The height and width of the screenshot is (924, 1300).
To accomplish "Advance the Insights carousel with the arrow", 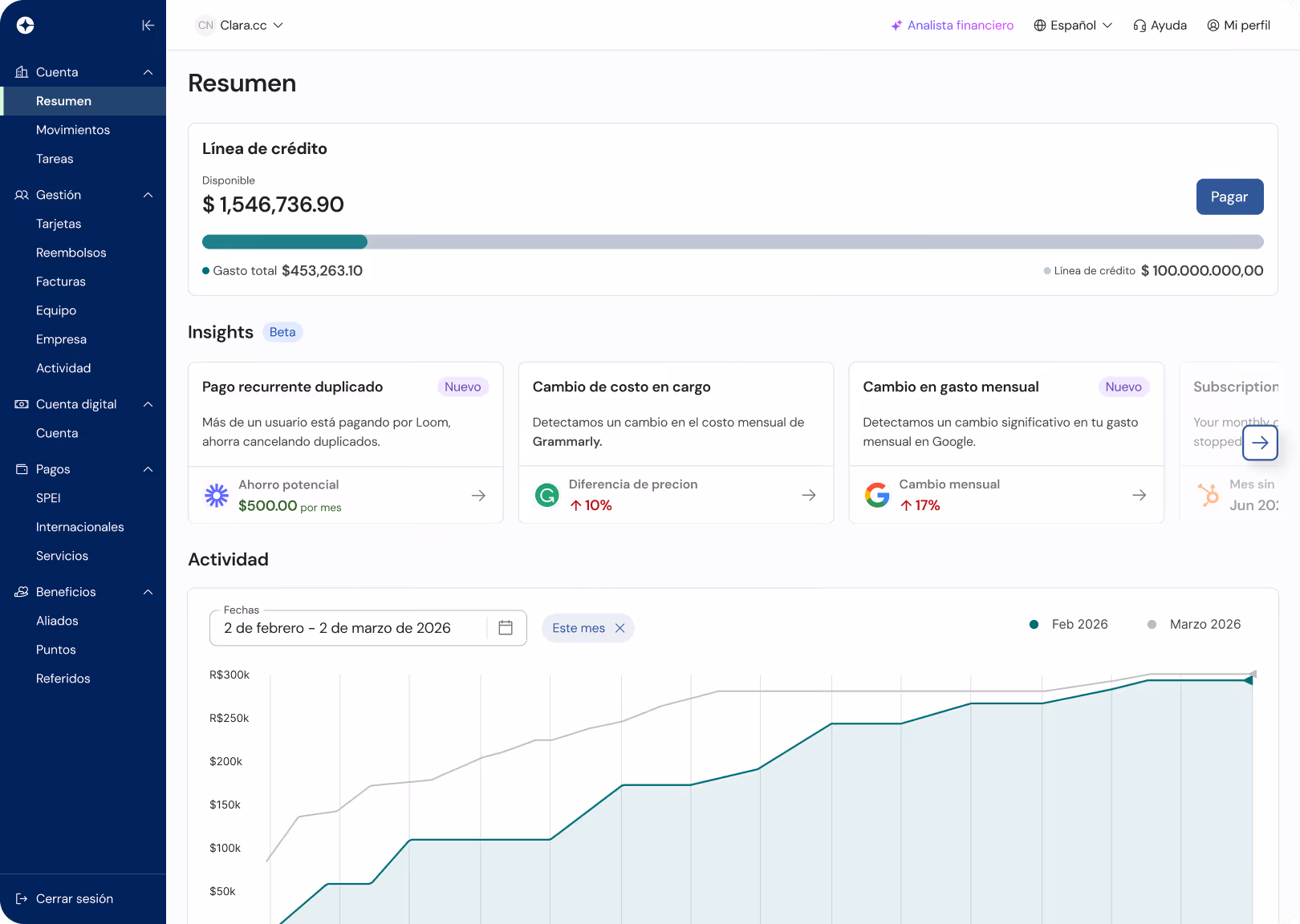I will pyautogui.click(x=1261, y=443).
